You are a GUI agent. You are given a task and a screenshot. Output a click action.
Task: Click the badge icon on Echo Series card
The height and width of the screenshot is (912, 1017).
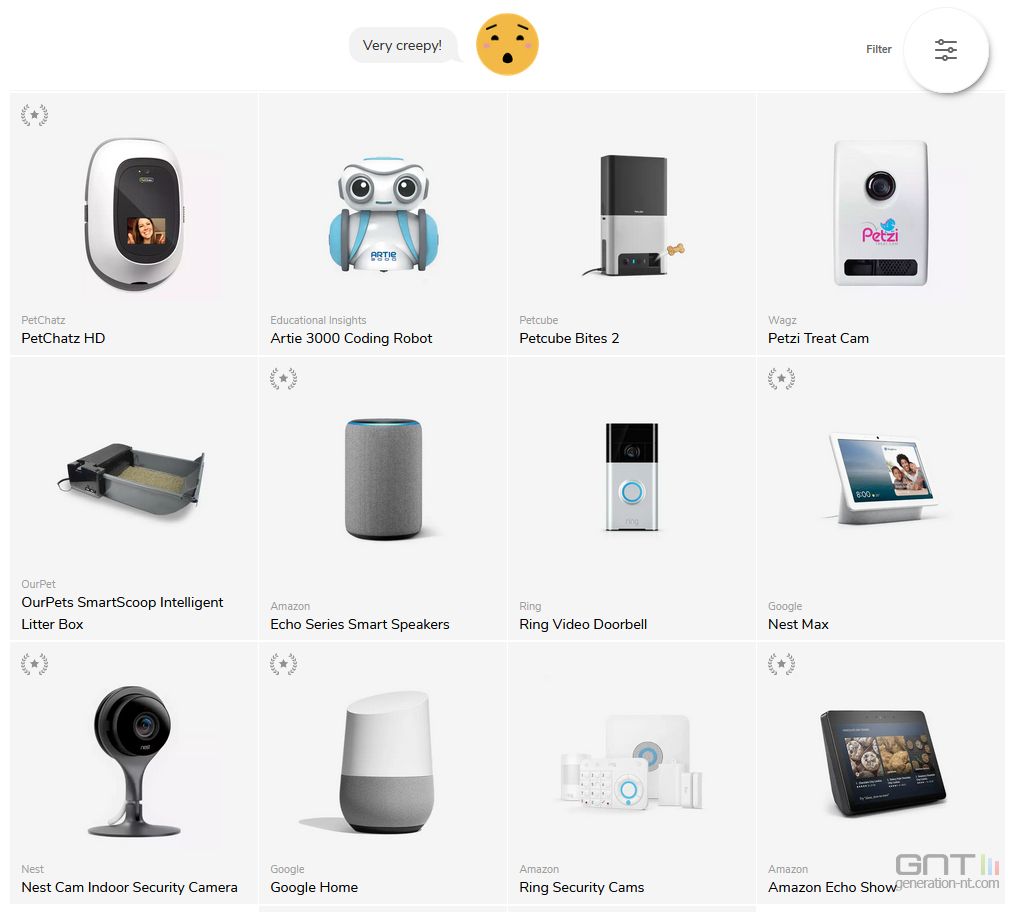point(283,378)
